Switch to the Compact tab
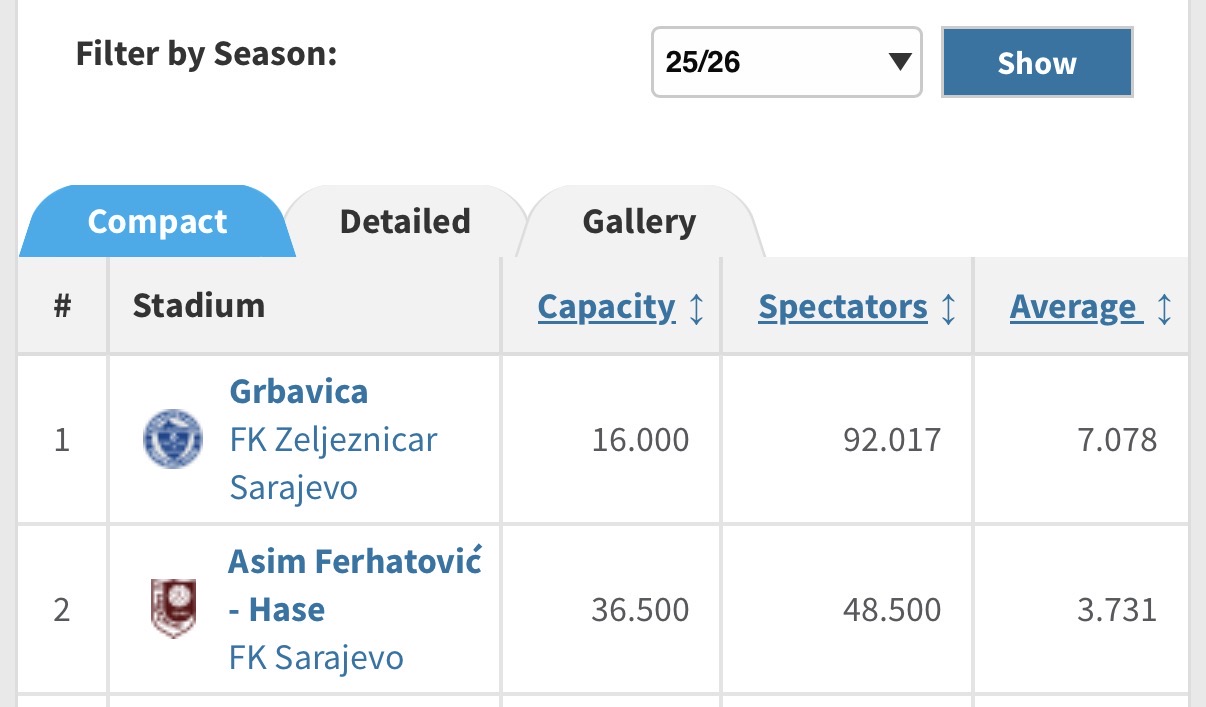1206x707 pixels. pyautogui.click(x=157, y=221)
